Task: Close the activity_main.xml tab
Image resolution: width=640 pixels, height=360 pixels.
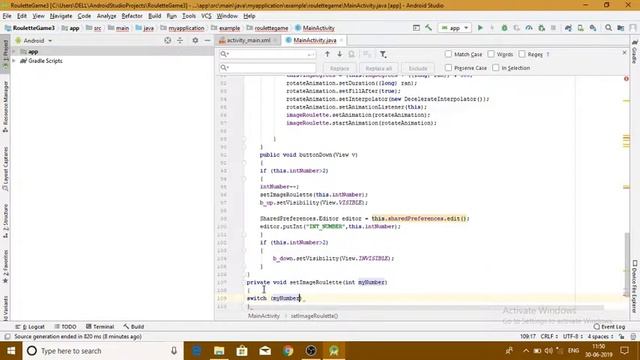Action: coord(276,40)
